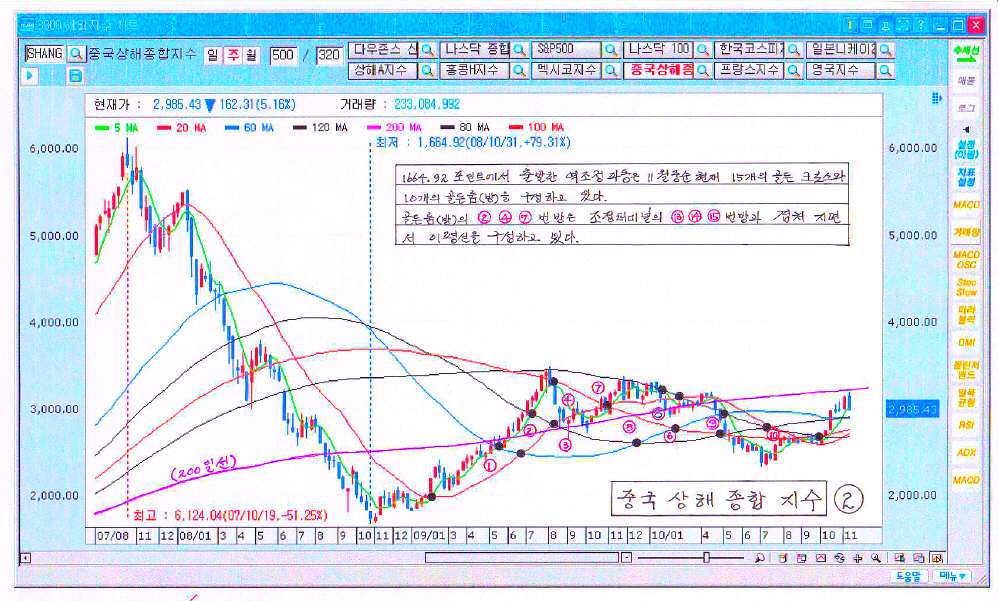Screen dimensions: 998x601
Task: Collapse the indicator list with the small left arrow
Action: point(966,129)
